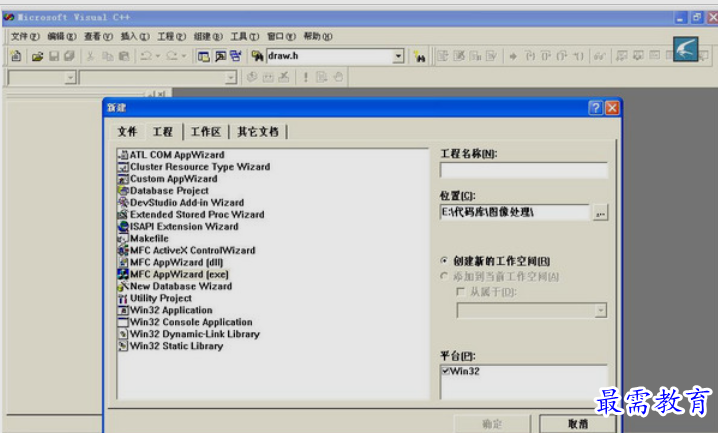Open the 文件 menu
718x433 pixels.
click(25, 36)
